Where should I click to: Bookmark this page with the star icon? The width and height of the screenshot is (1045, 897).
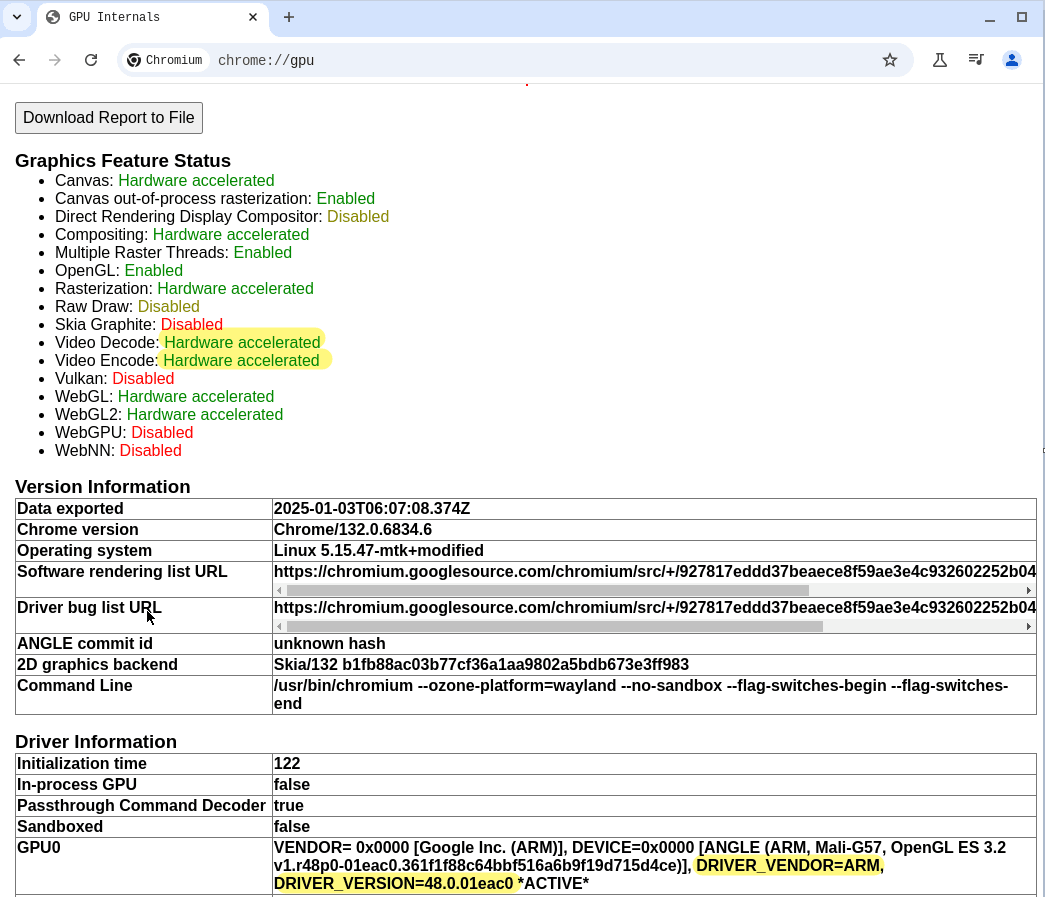pyautogui.click(x=890, y=60)
